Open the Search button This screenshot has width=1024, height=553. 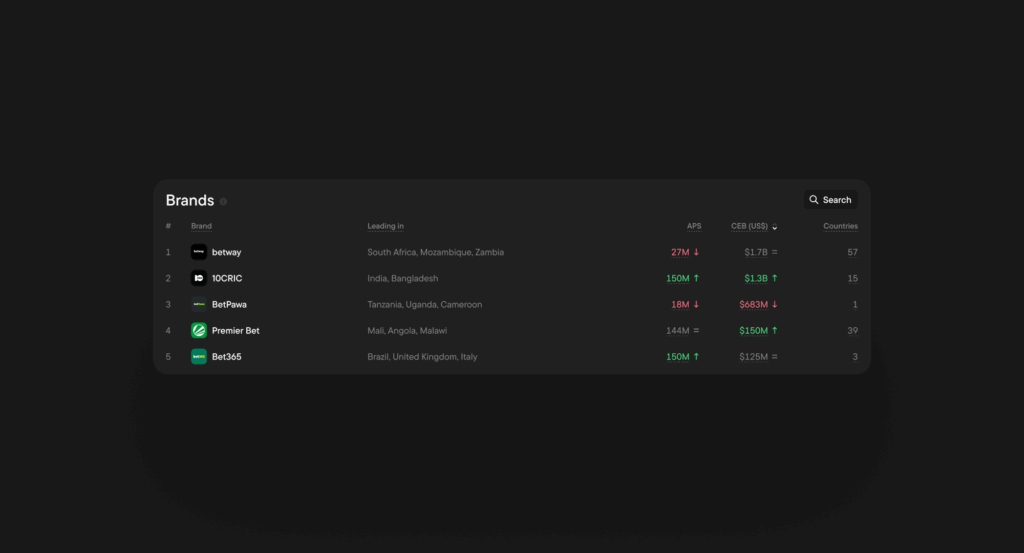pos(830,200)
